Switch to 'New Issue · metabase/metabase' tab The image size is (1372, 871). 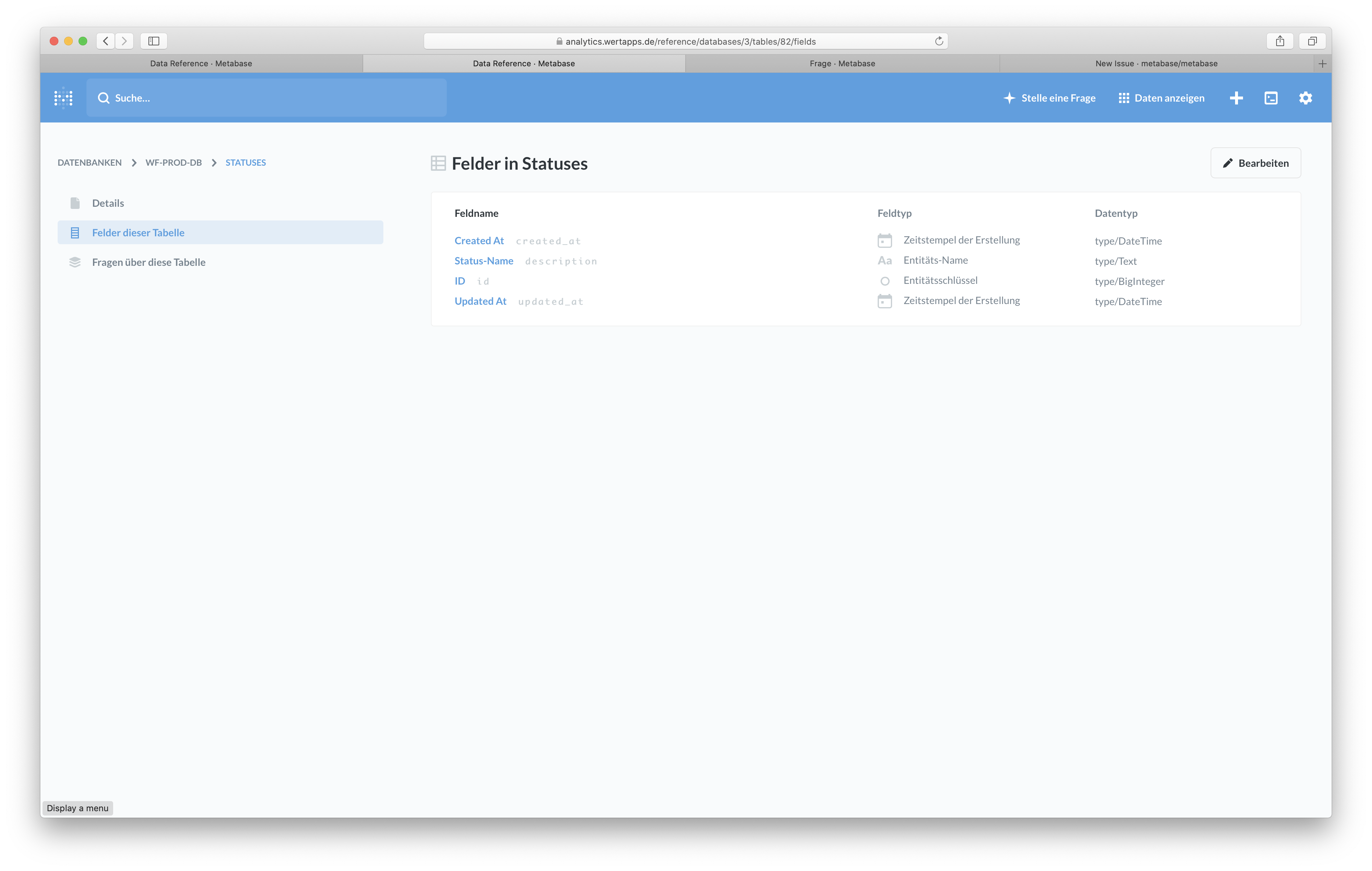pyautogui.click(x=1155, y=64)
